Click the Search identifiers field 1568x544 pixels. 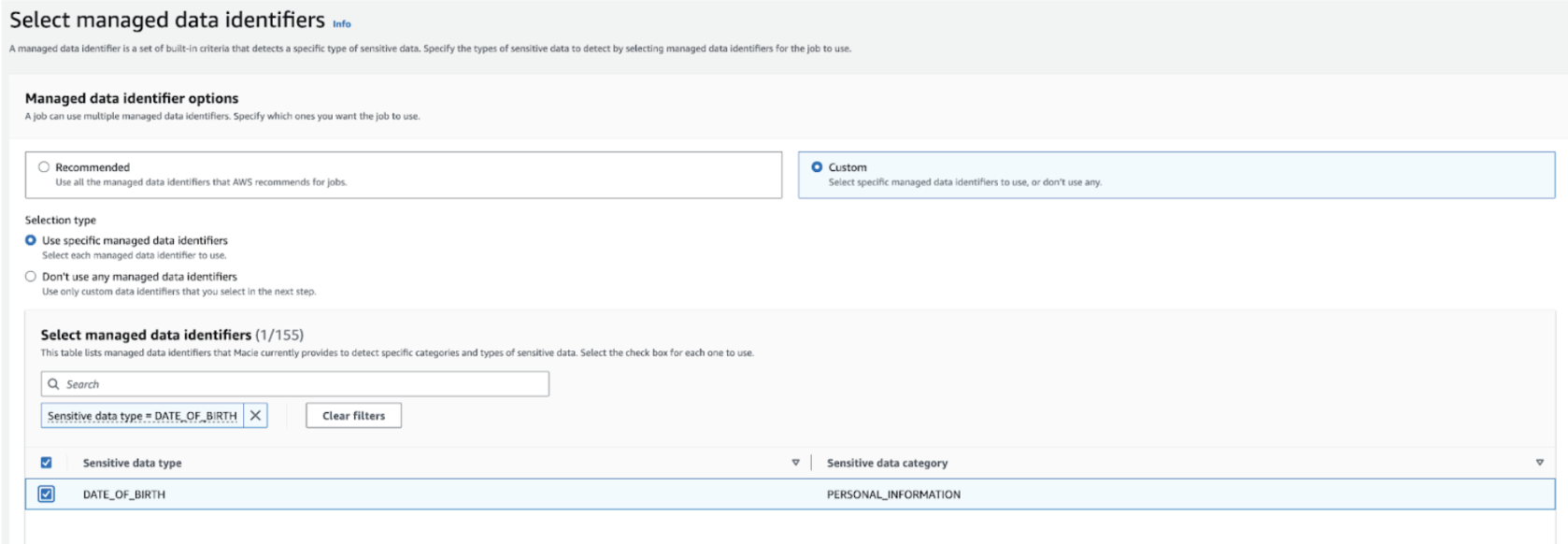(x=295, y=384)
